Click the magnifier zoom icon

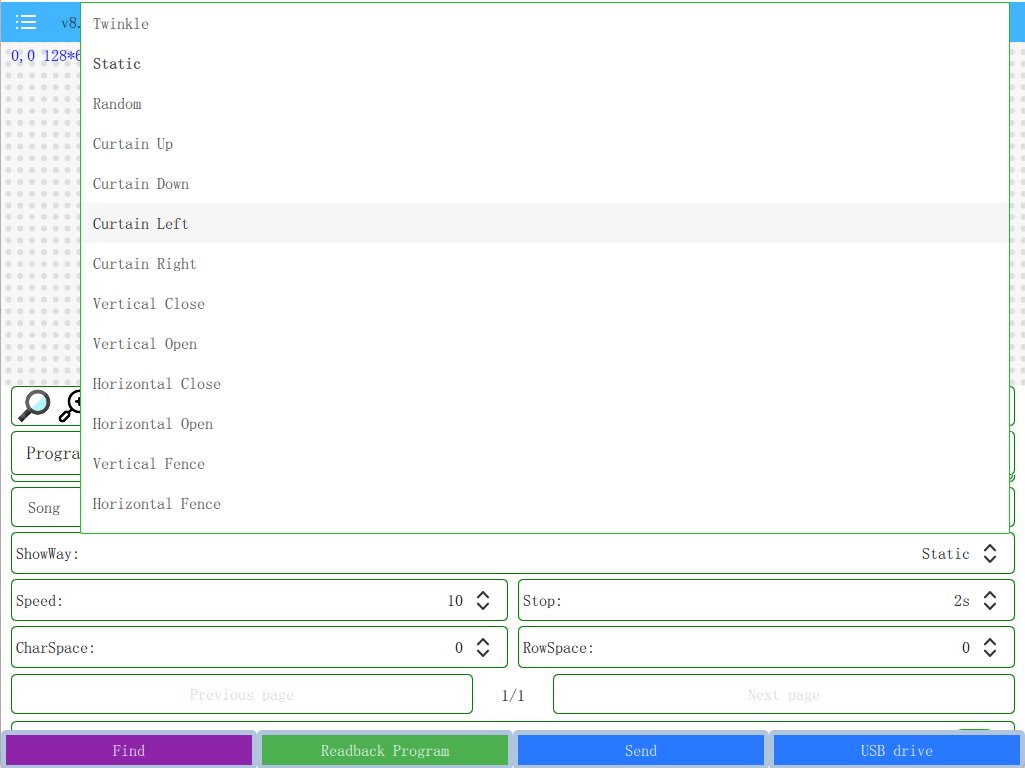point(34,406)
